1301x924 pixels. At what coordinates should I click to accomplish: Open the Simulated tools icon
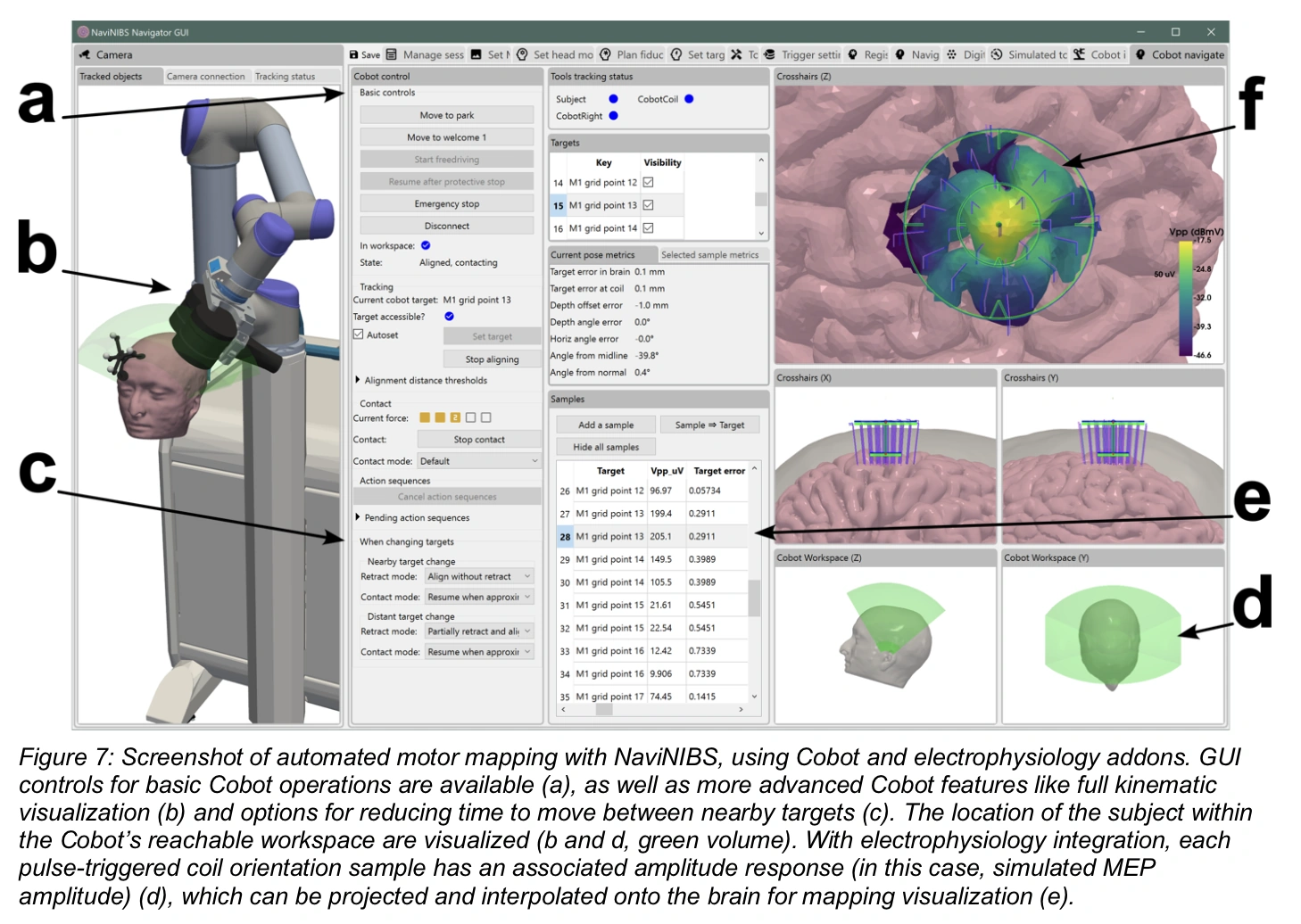[x=997, y=54]
